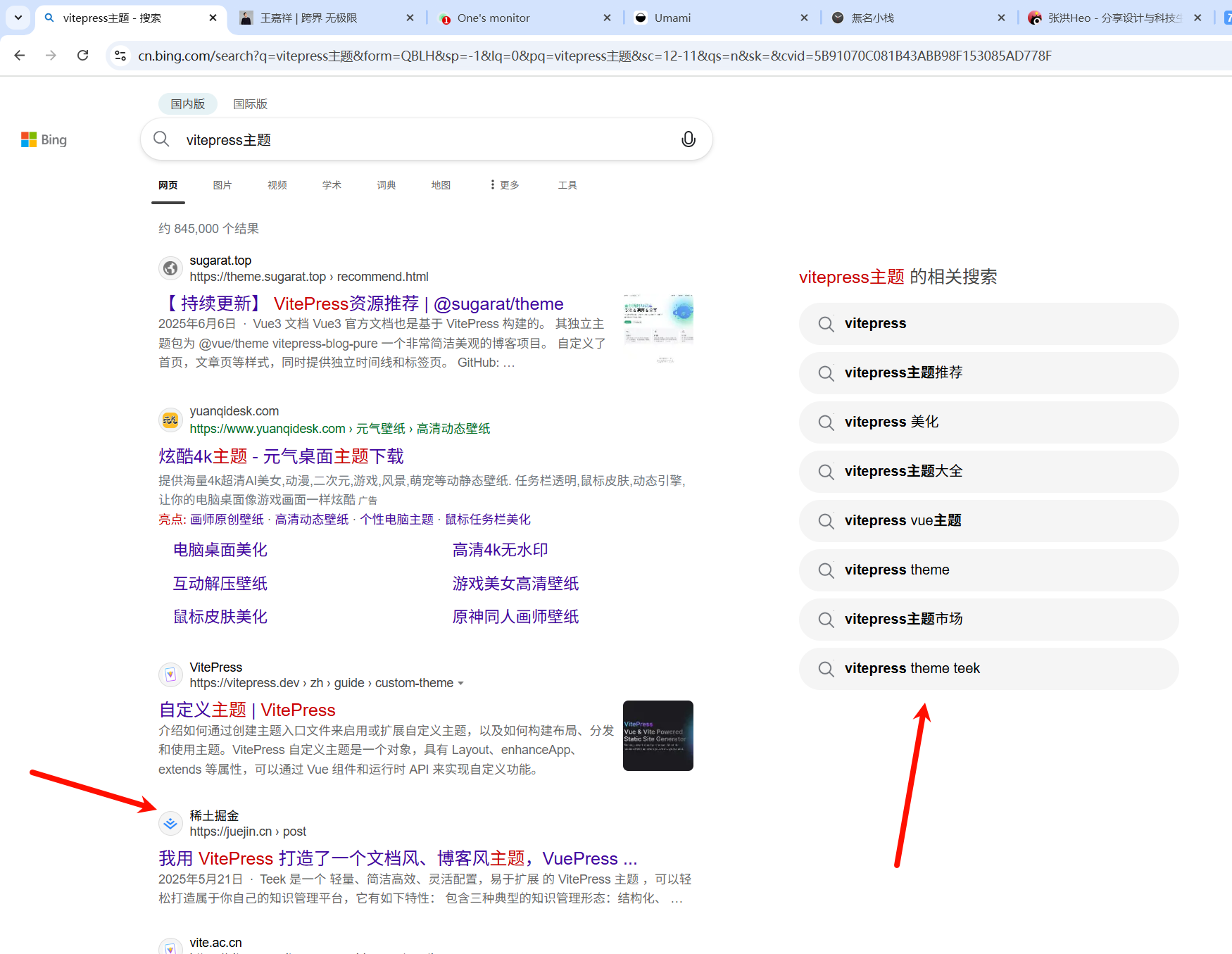Image resolution: width=1232 pixels, height=954 pixels.
Task: Click the sugarat.top globe favicon
Action: tap(170, 268)
